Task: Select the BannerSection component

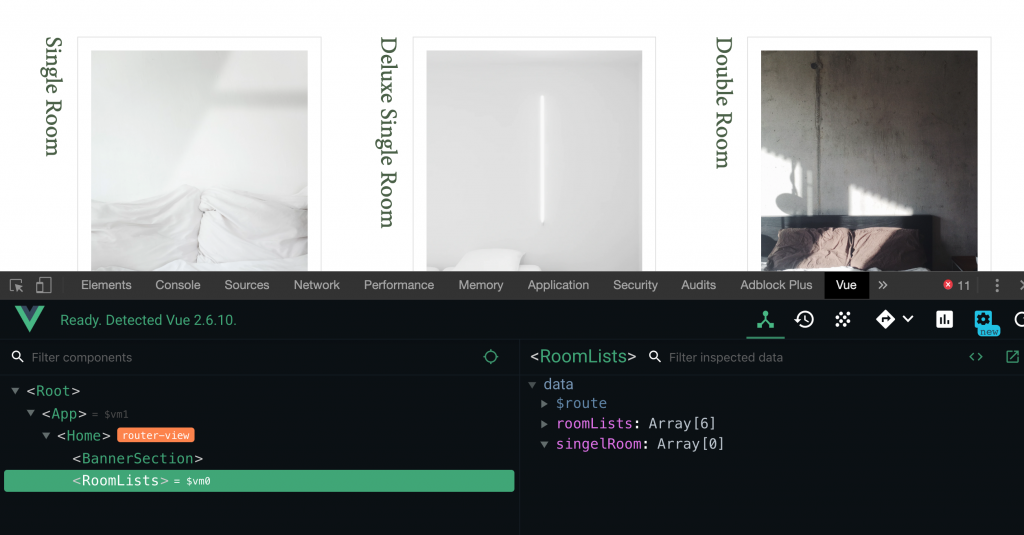Action: [x=138, y=459]
